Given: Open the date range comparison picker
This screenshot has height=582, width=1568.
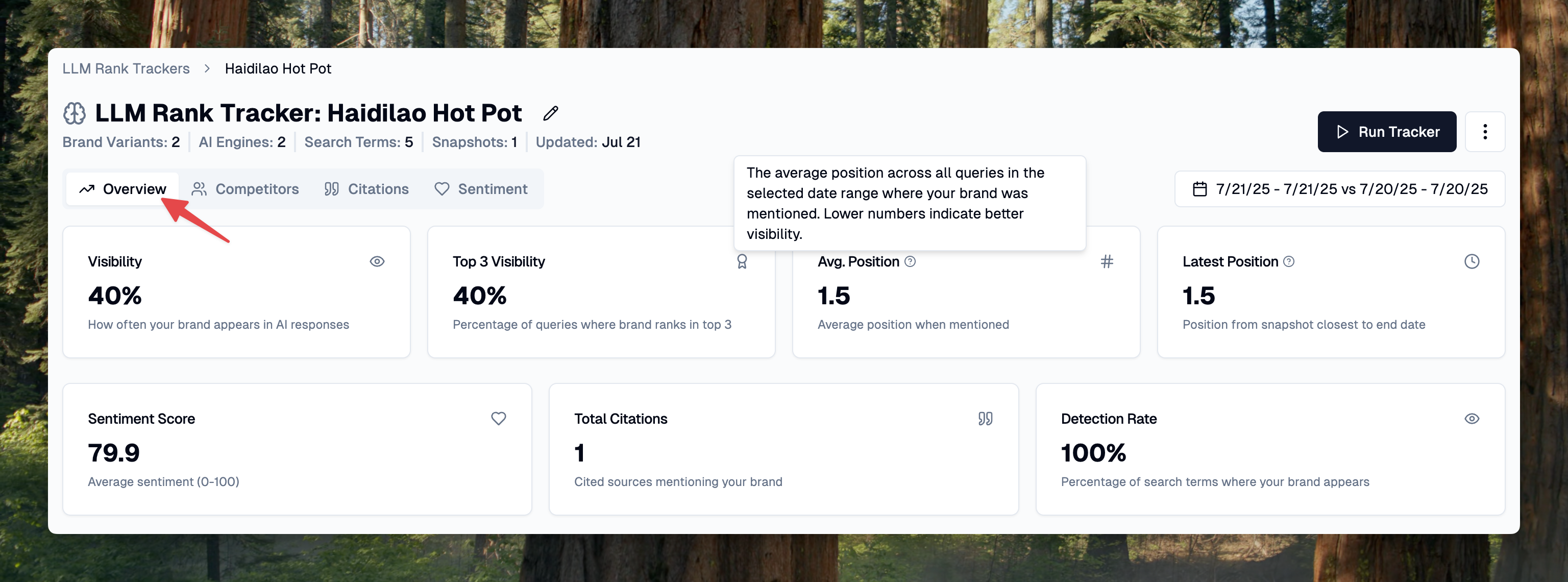Looking at the screenshot, I should pos(1339,189).
